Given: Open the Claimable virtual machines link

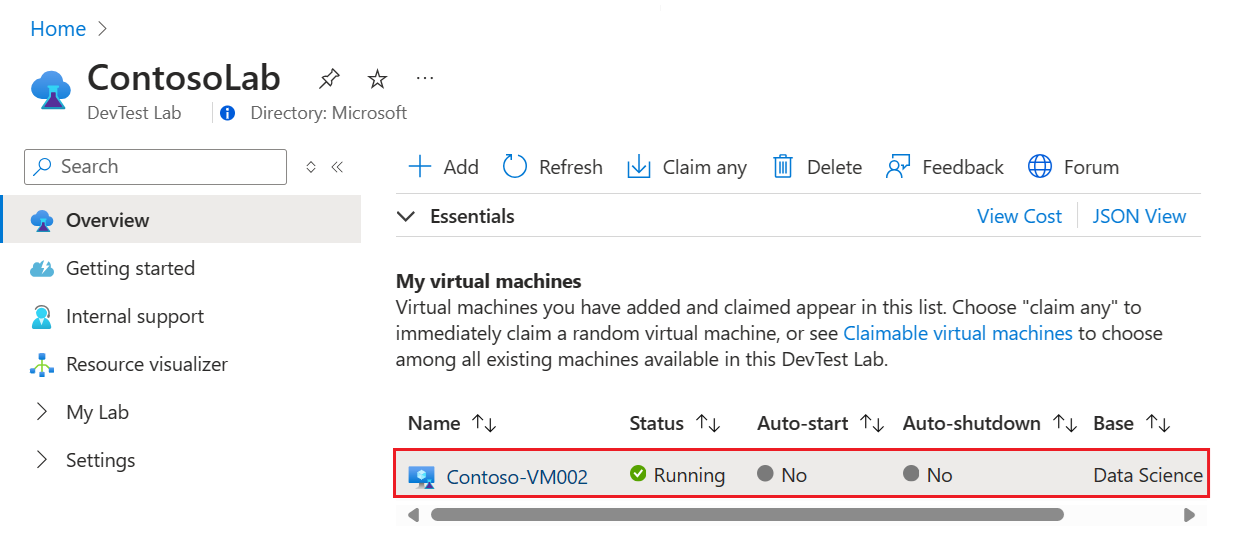Looking at the screenshot, I should coord(958,333).
